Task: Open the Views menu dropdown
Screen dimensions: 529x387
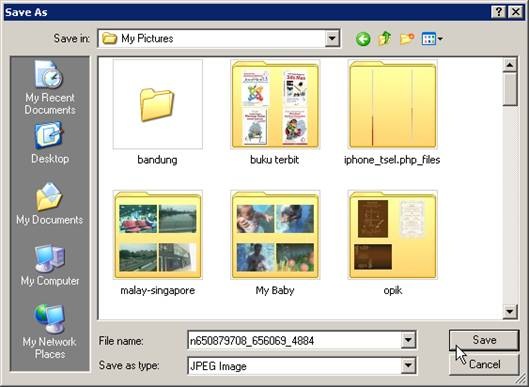Action: pos(432,39)
